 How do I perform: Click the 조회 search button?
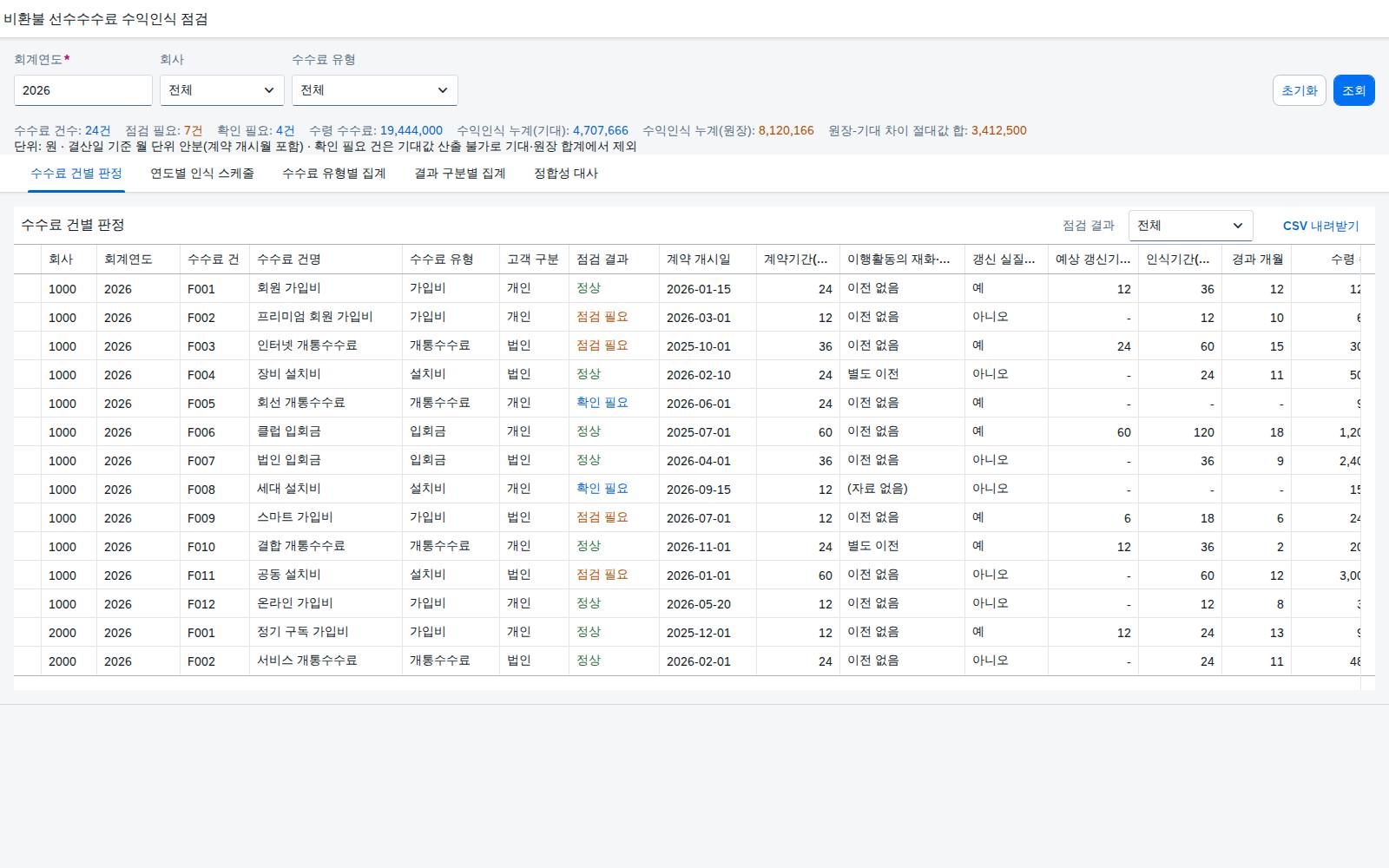pyautogui.click(x=1353, y=90)
